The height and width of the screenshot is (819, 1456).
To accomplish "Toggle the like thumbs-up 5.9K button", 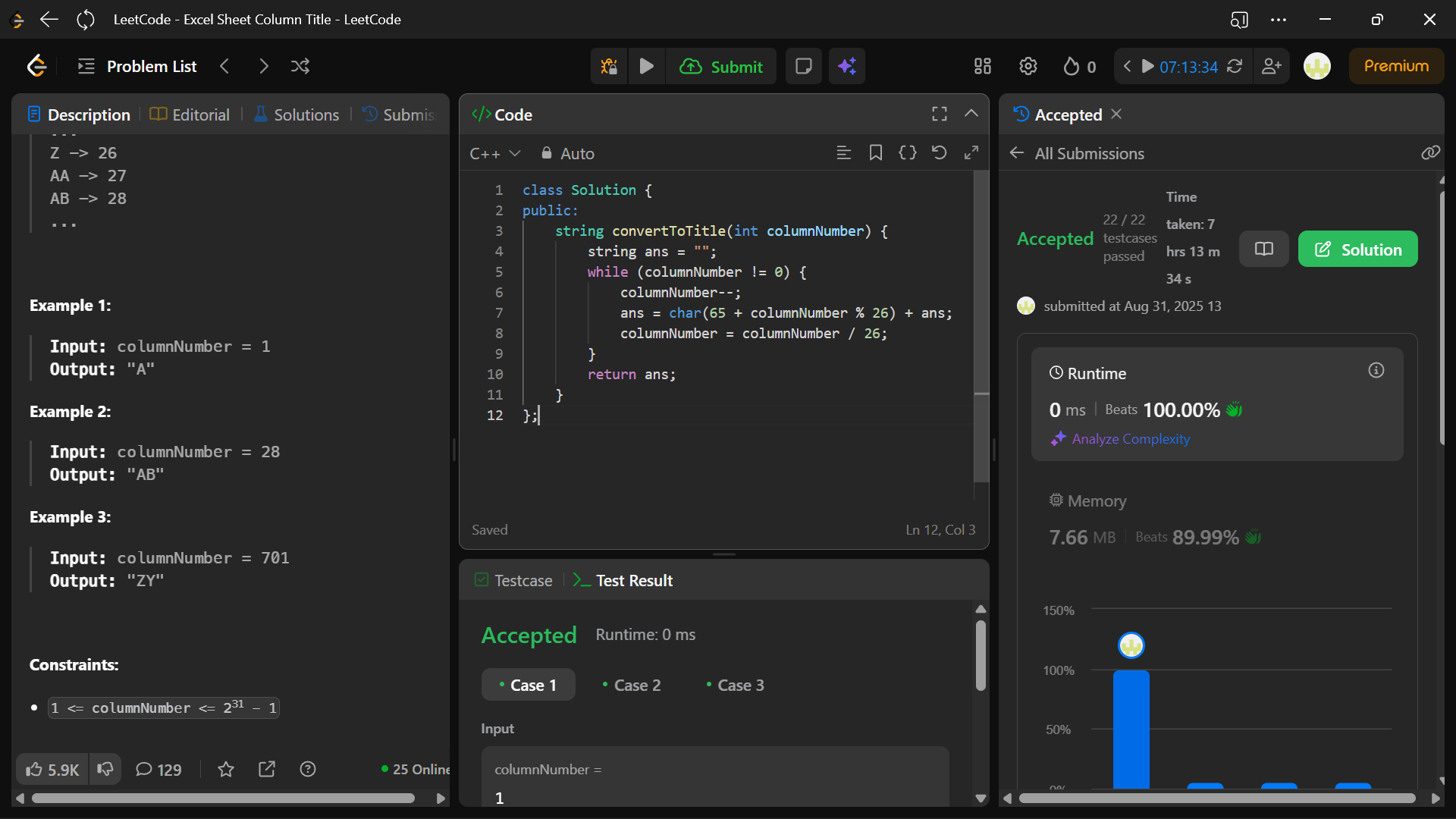I will (x=52, y=770).
